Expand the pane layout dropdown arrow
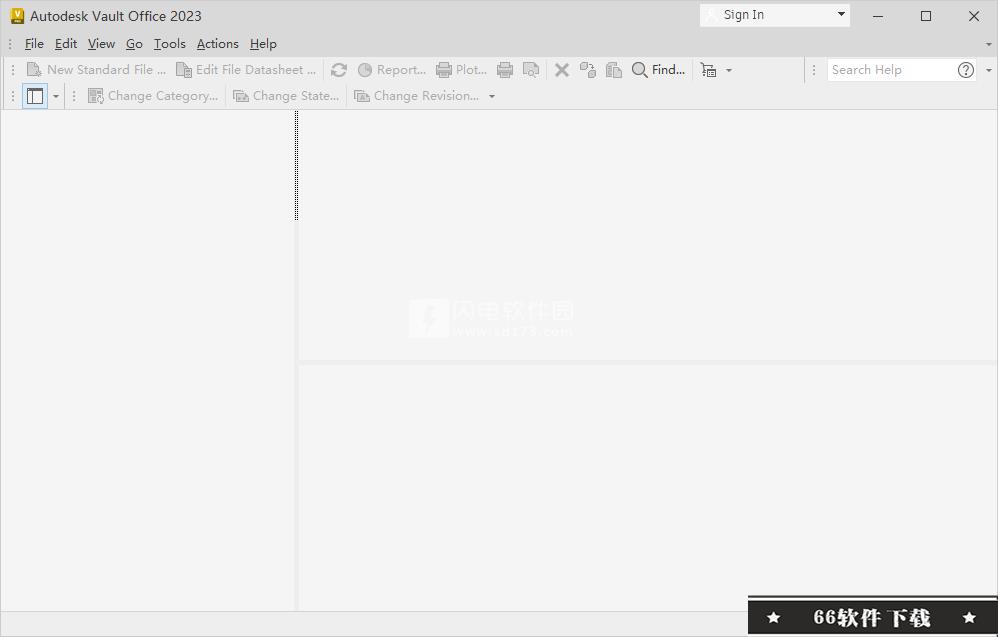This screenshot has width=998, height=637. tap(55, 97)
